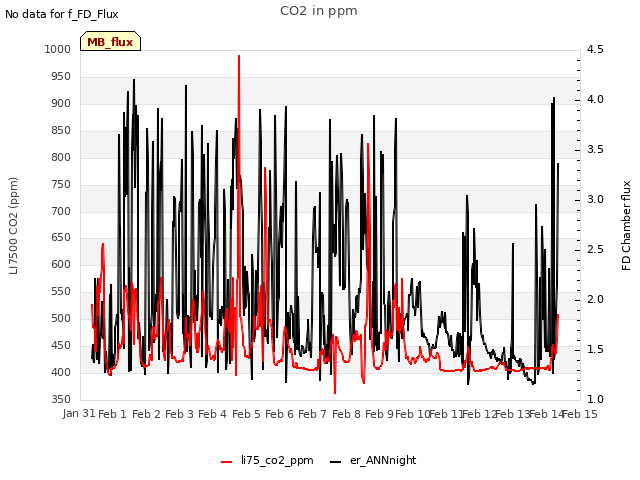
Task: Click the 1.0 right-axis tick label
Action: point(595,399)
